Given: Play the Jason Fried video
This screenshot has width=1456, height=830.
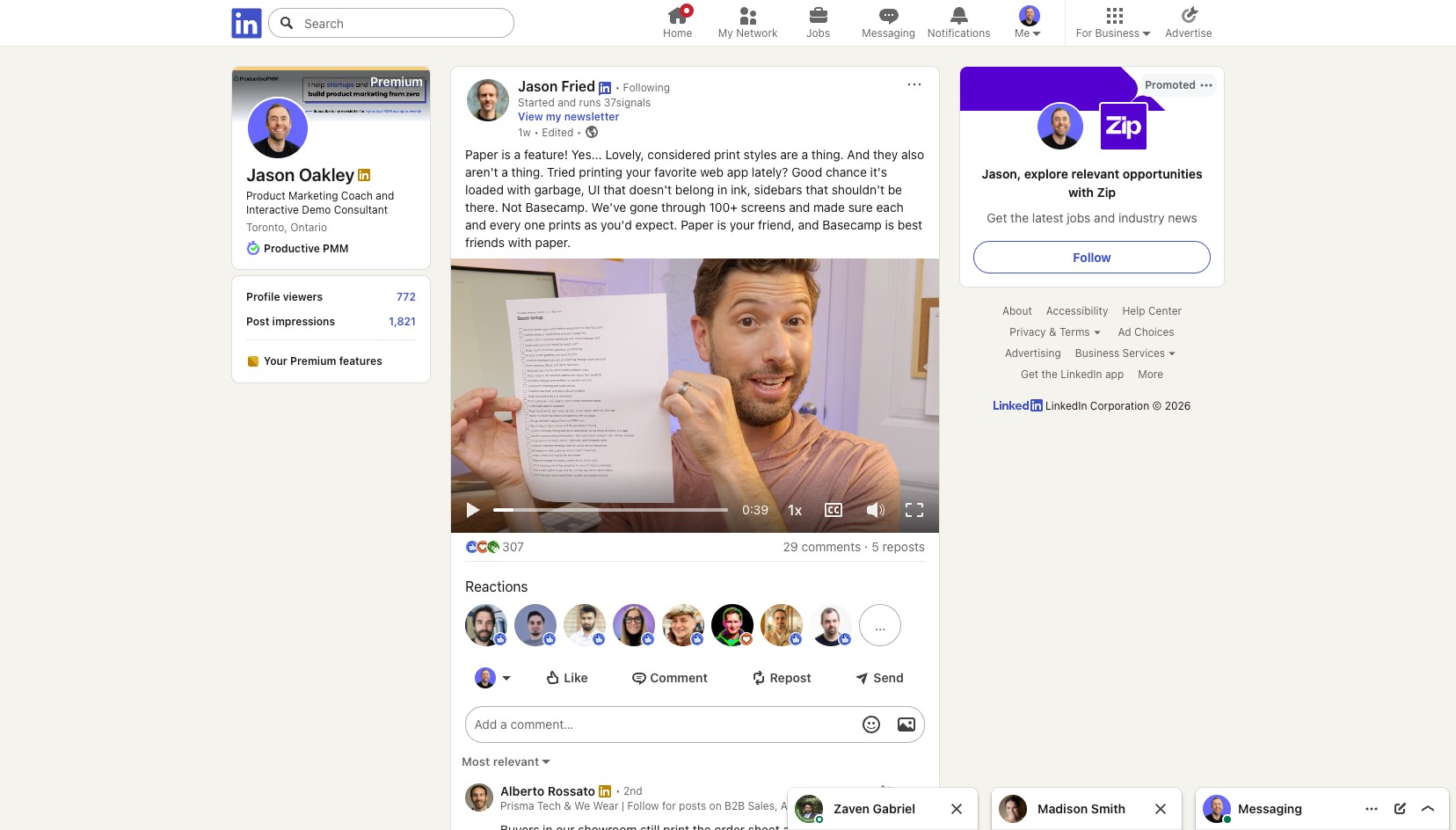Looking at the screenshot, I should (x=473, y=510).
